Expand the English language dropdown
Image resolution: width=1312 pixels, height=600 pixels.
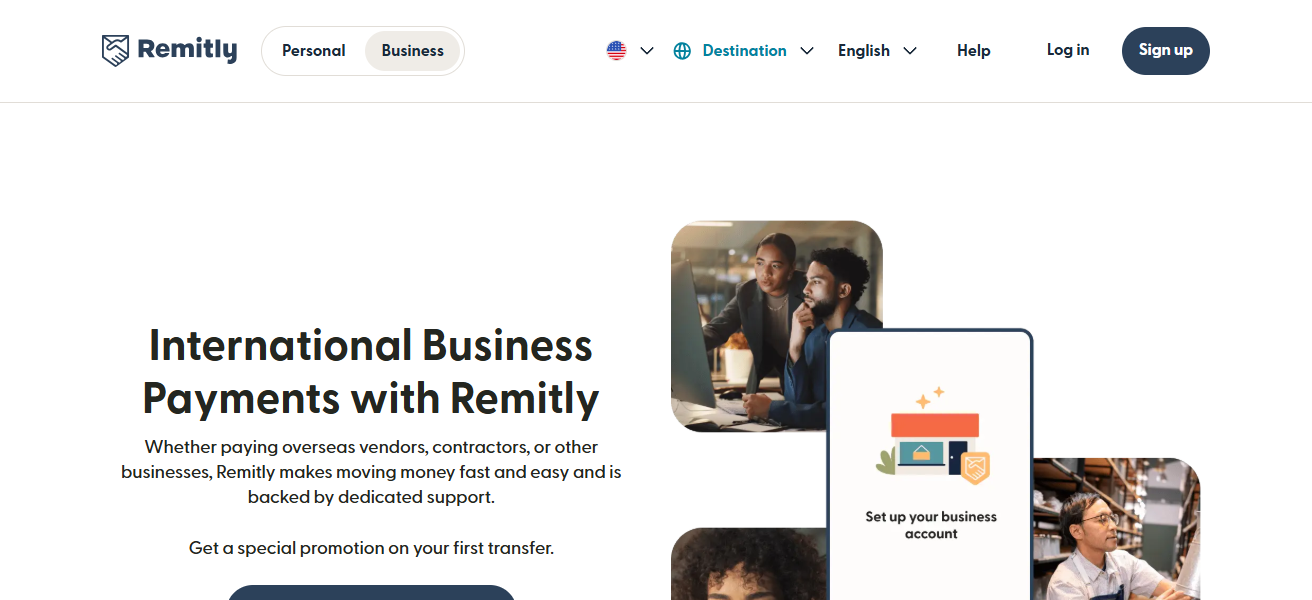click(x=876, y=50)
